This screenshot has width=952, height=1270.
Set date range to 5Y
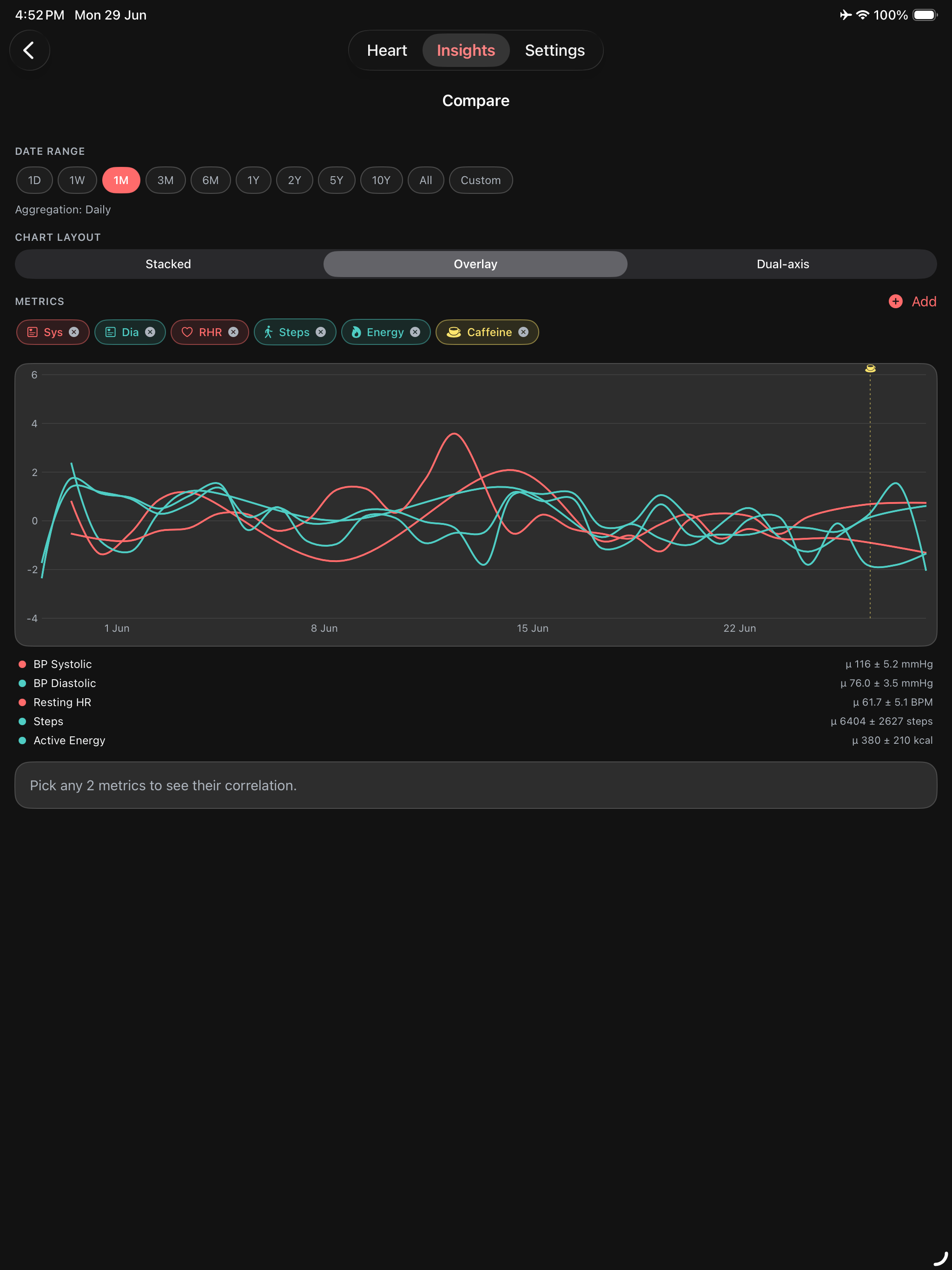tap(337, 180)
